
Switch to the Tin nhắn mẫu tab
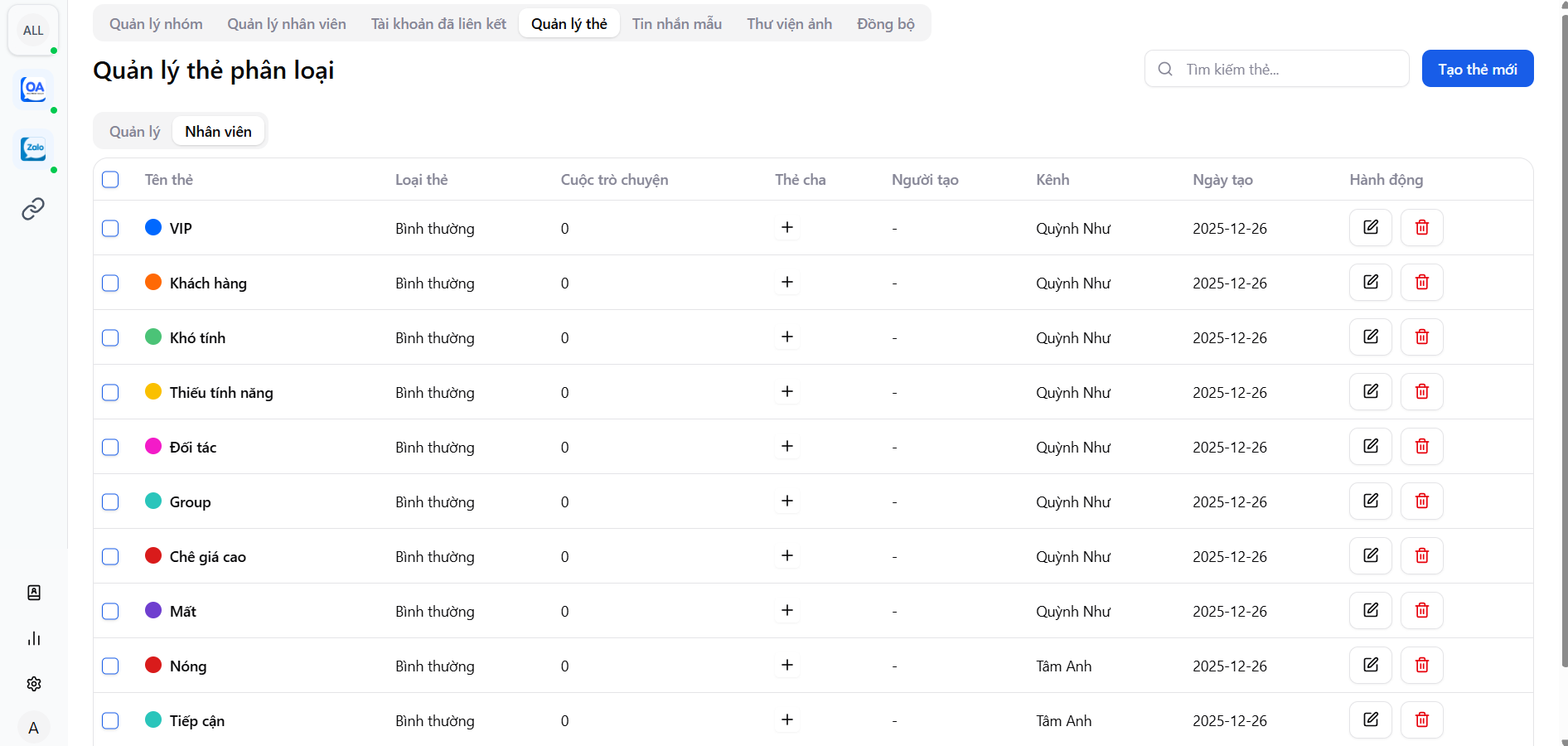point(676,24)
